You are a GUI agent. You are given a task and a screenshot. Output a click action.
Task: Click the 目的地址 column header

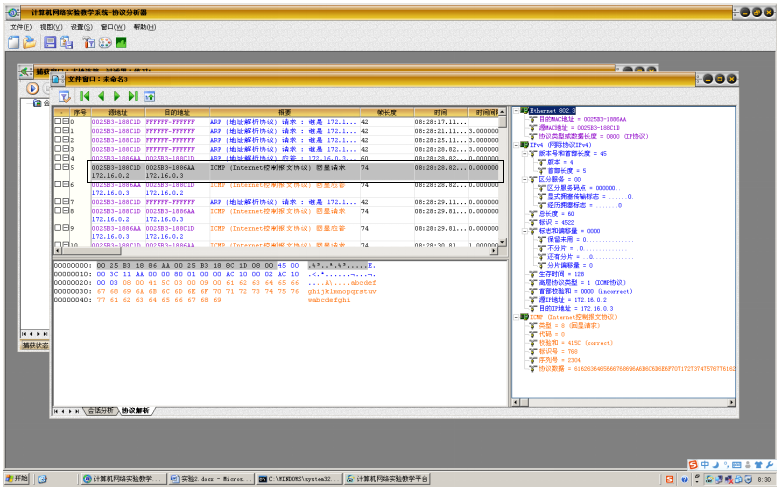pyautogui.click(x=177, y=112)
